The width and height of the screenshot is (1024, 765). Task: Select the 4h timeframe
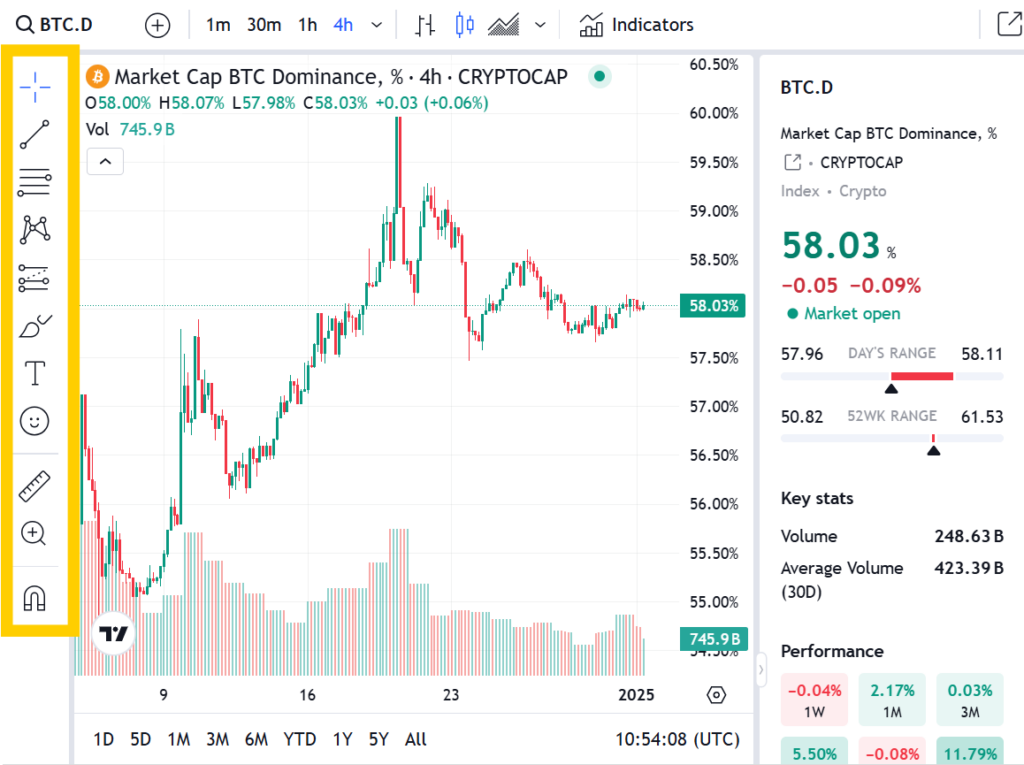pyautogui.click(x=343, y=25)
